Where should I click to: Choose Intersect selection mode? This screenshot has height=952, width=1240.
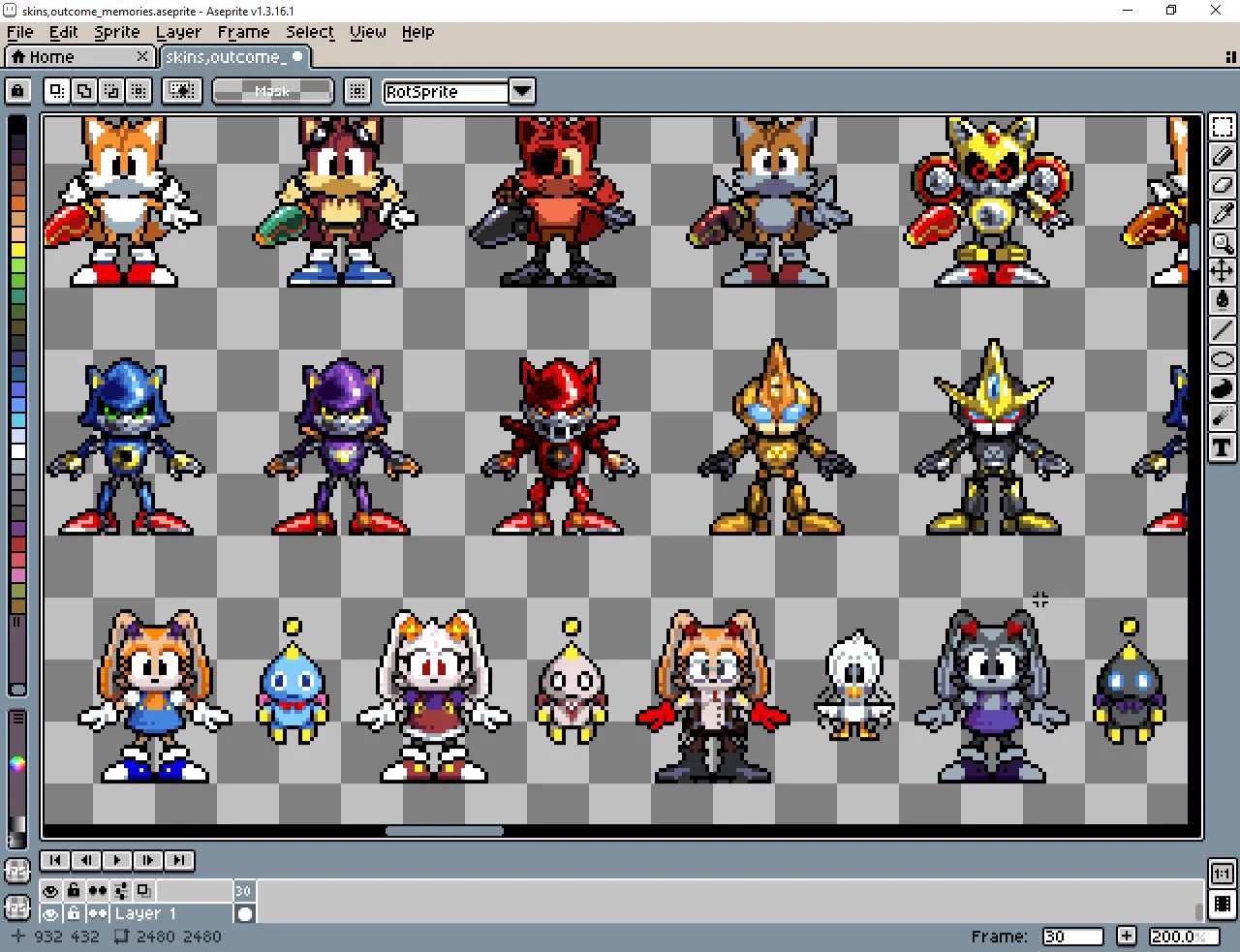(x=139, y=91)
